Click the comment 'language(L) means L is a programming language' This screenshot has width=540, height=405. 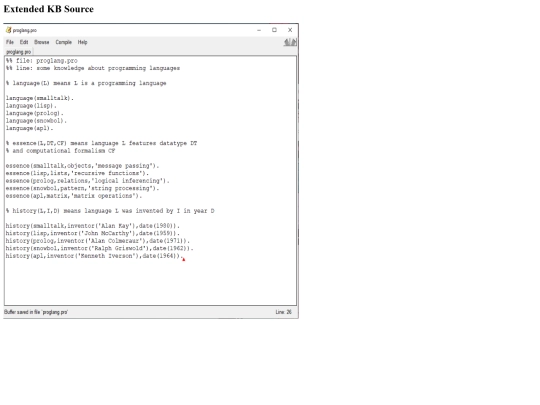pos(86,83)
